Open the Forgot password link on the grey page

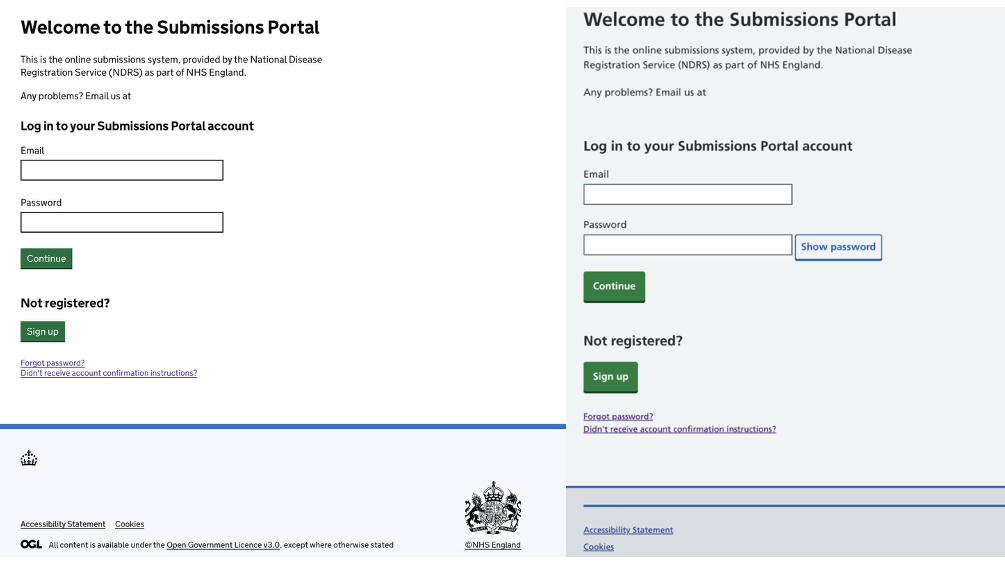[x=618, y=416]
